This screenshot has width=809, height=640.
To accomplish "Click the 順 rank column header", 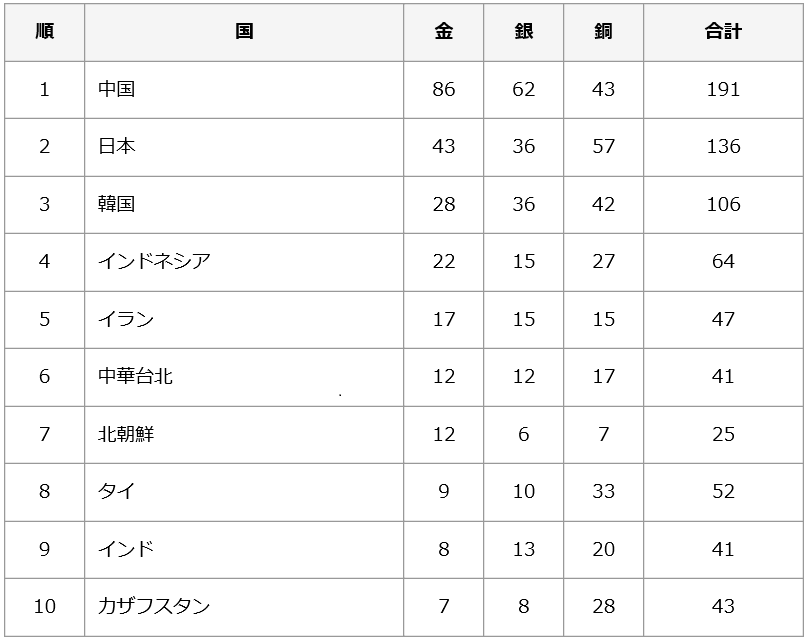I will 44,33.
